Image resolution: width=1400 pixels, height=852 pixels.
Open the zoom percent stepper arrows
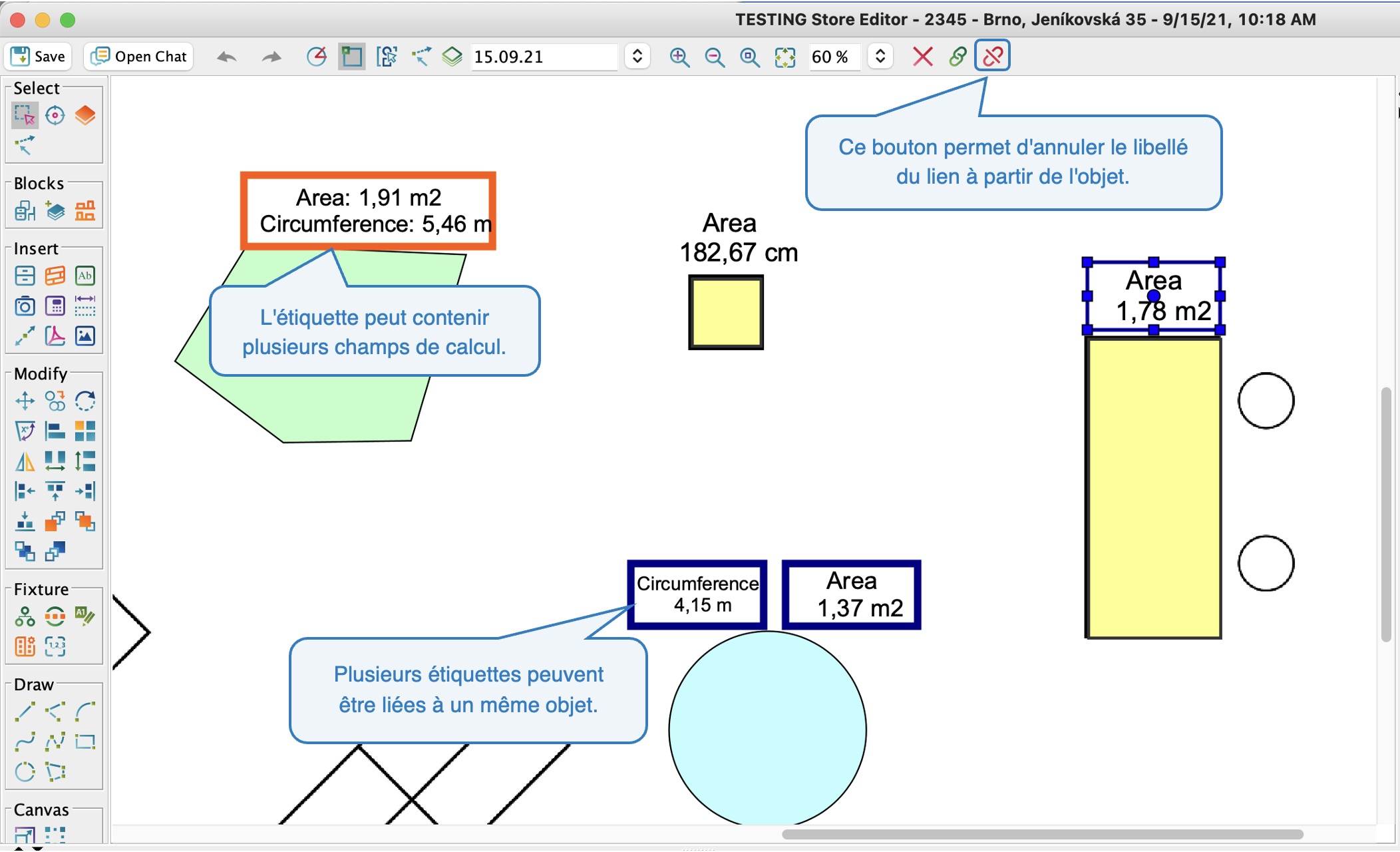coord(880,57)
